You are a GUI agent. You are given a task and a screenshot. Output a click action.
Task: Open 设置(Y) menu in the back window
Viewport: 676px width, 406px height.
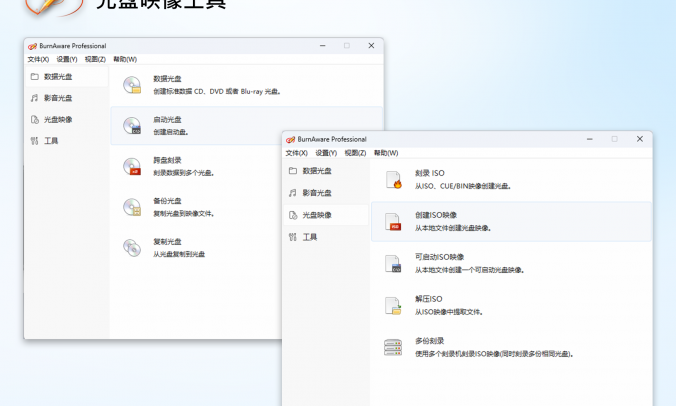tap(67, 59)
